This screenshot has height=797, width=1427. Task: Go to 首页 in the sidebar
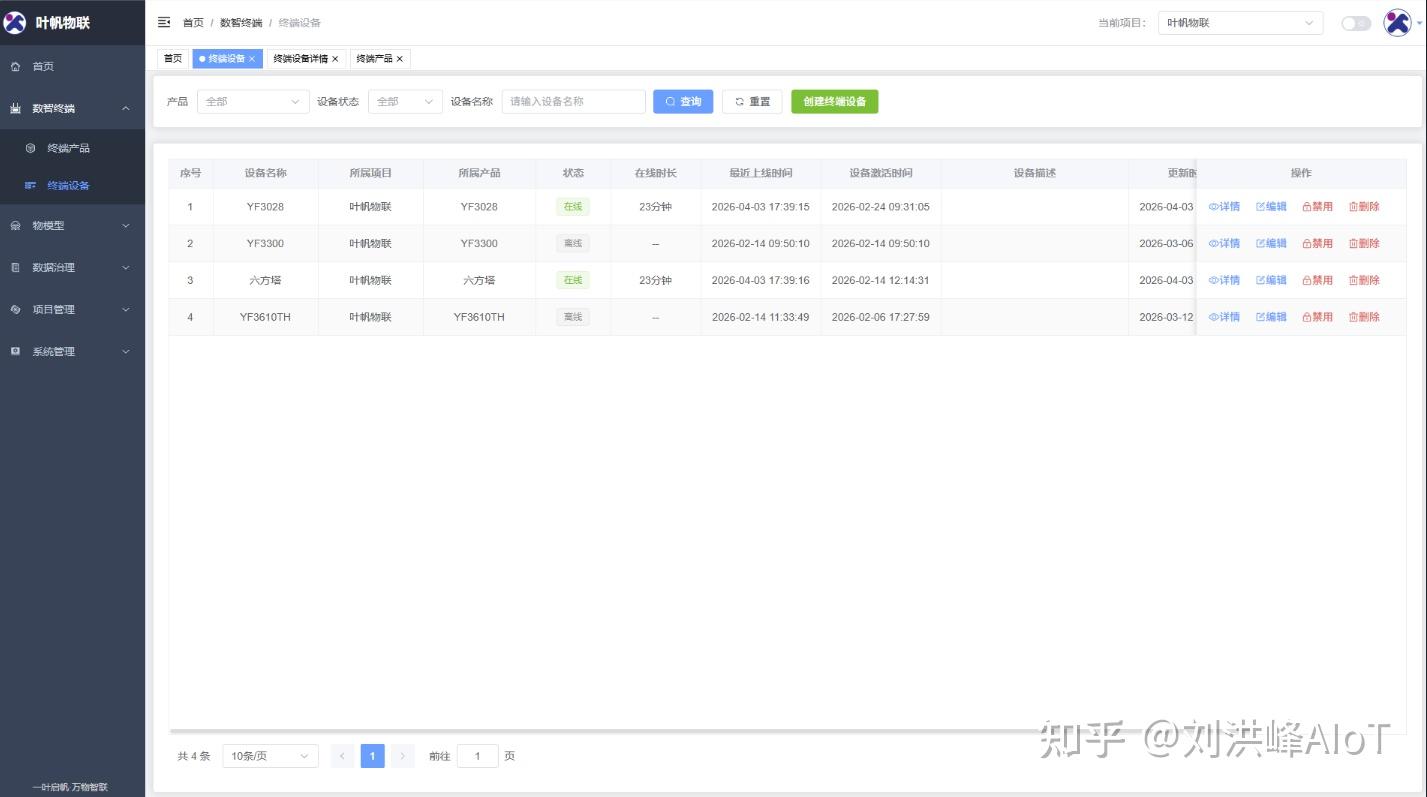click(72, 66)
